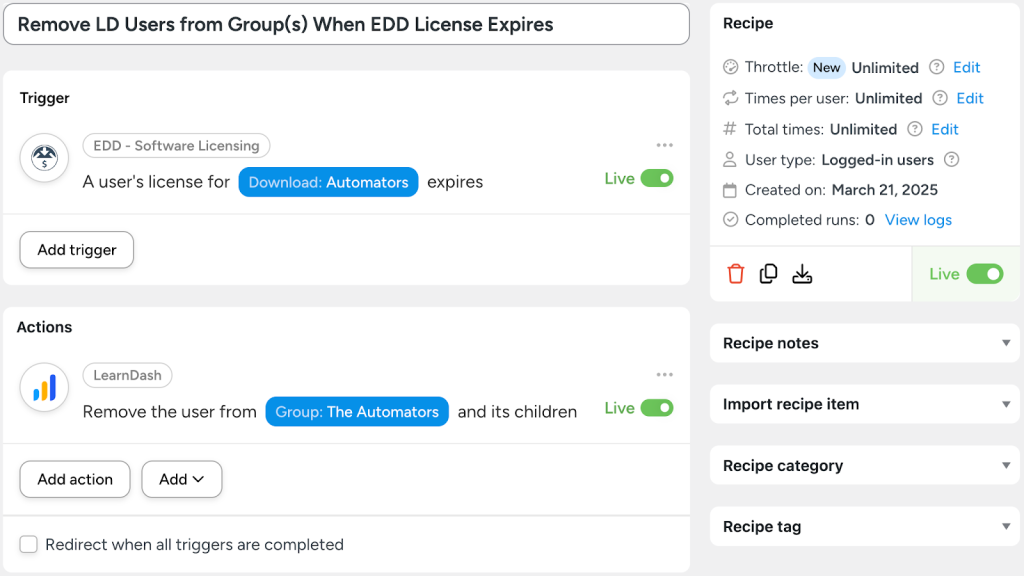1024x576 pixels.
Task: Open the trigger's ellipsis options menu
Action: click(664, 145)
